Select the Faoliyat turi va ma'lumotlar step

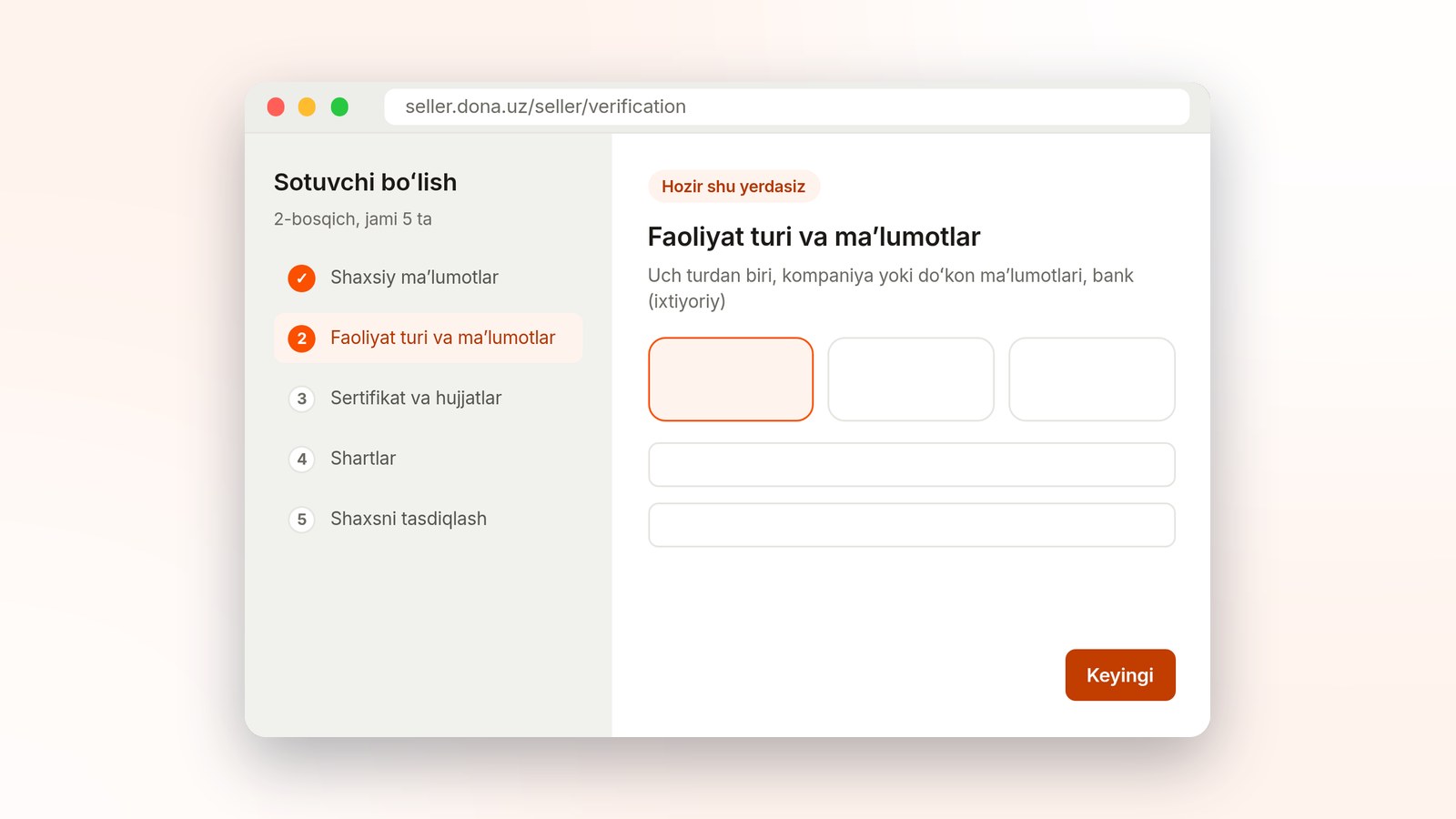[x=428, y=339]
